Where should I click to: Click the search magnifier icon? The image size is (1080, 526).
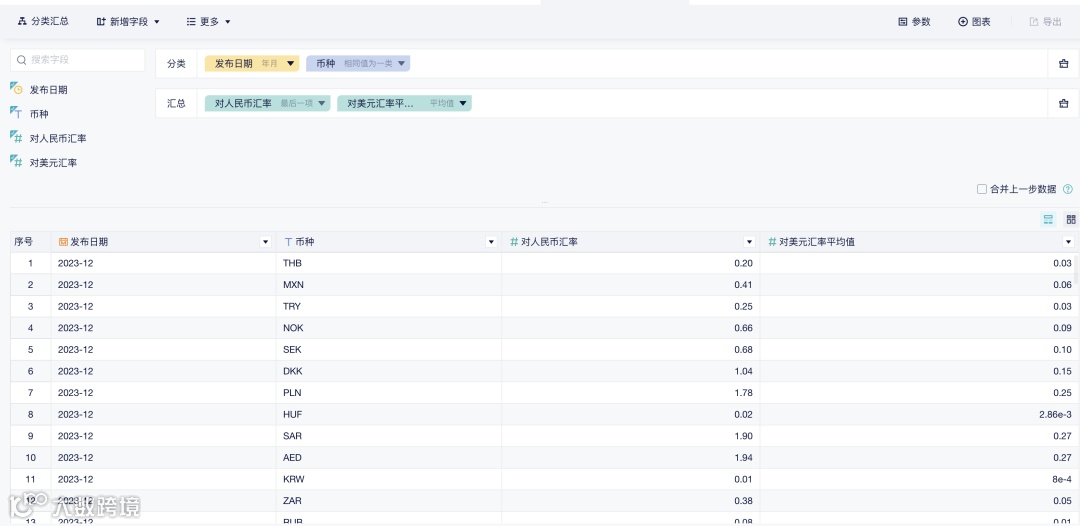[21, 60]
